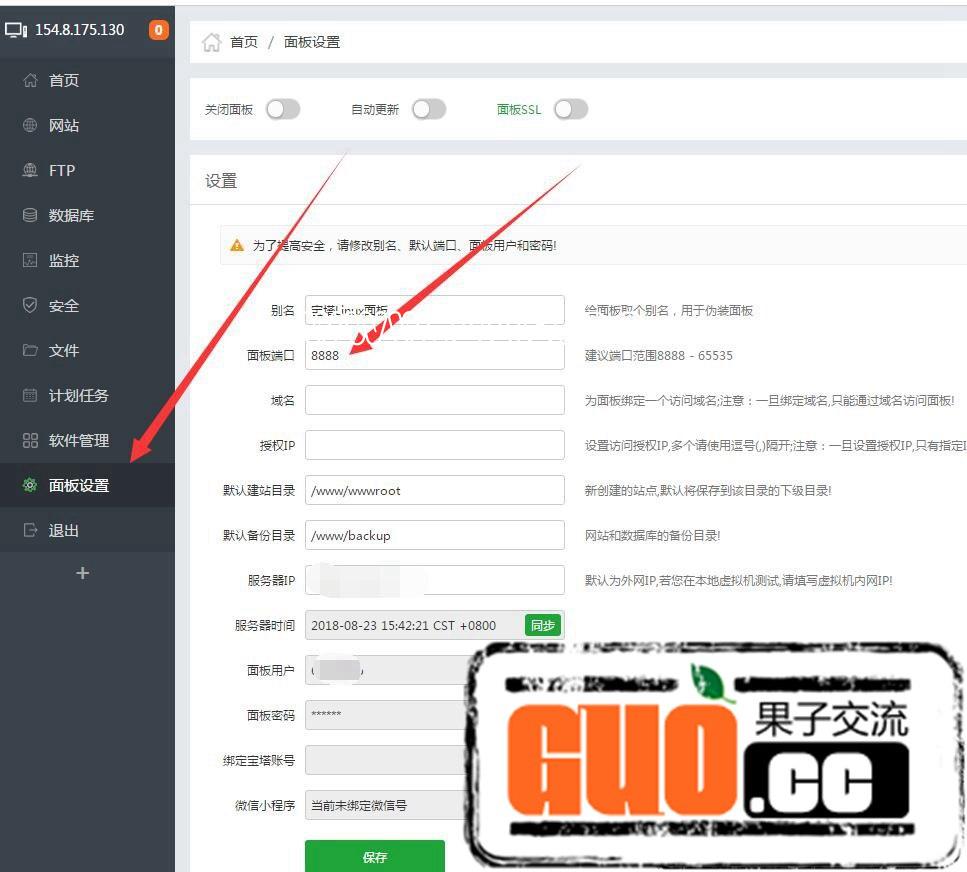Click 退出 to log out
The height and width of the screenshot is (872, 967).
(x=63, y=531)
